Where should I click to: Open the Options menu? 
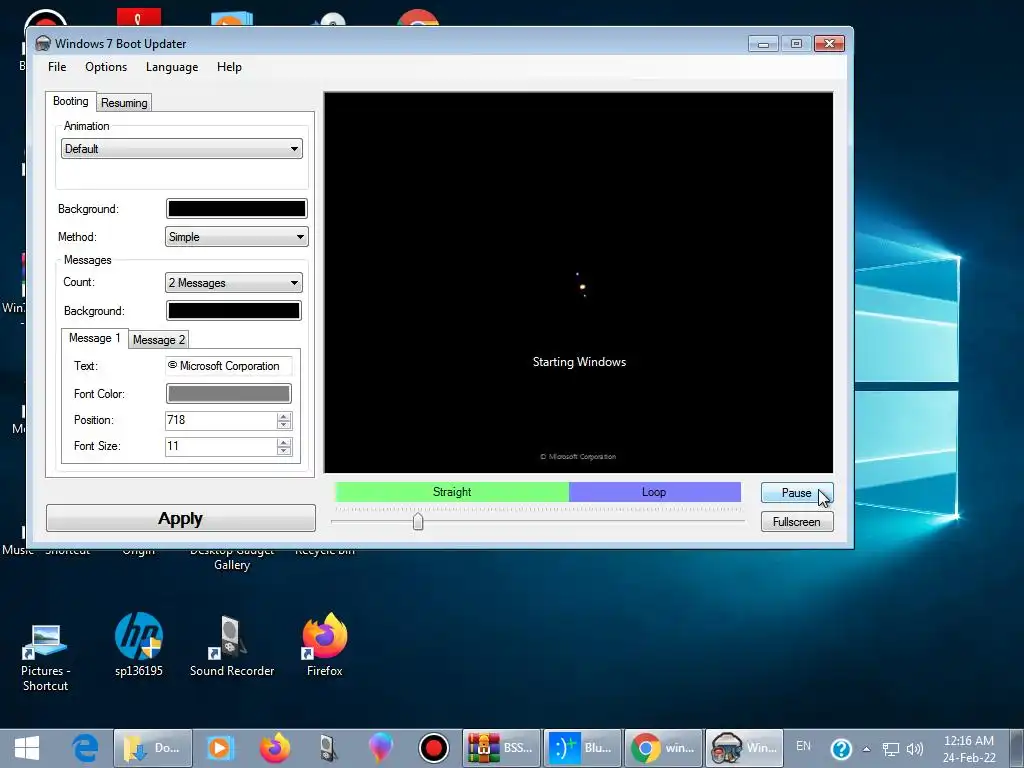tap(106, 67)
